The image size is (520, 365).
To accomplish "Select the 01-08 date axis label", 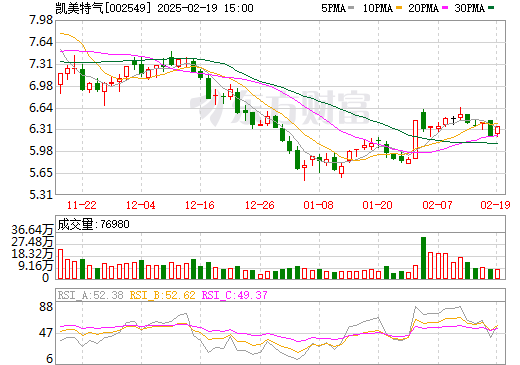I will (x=319, y=205).
